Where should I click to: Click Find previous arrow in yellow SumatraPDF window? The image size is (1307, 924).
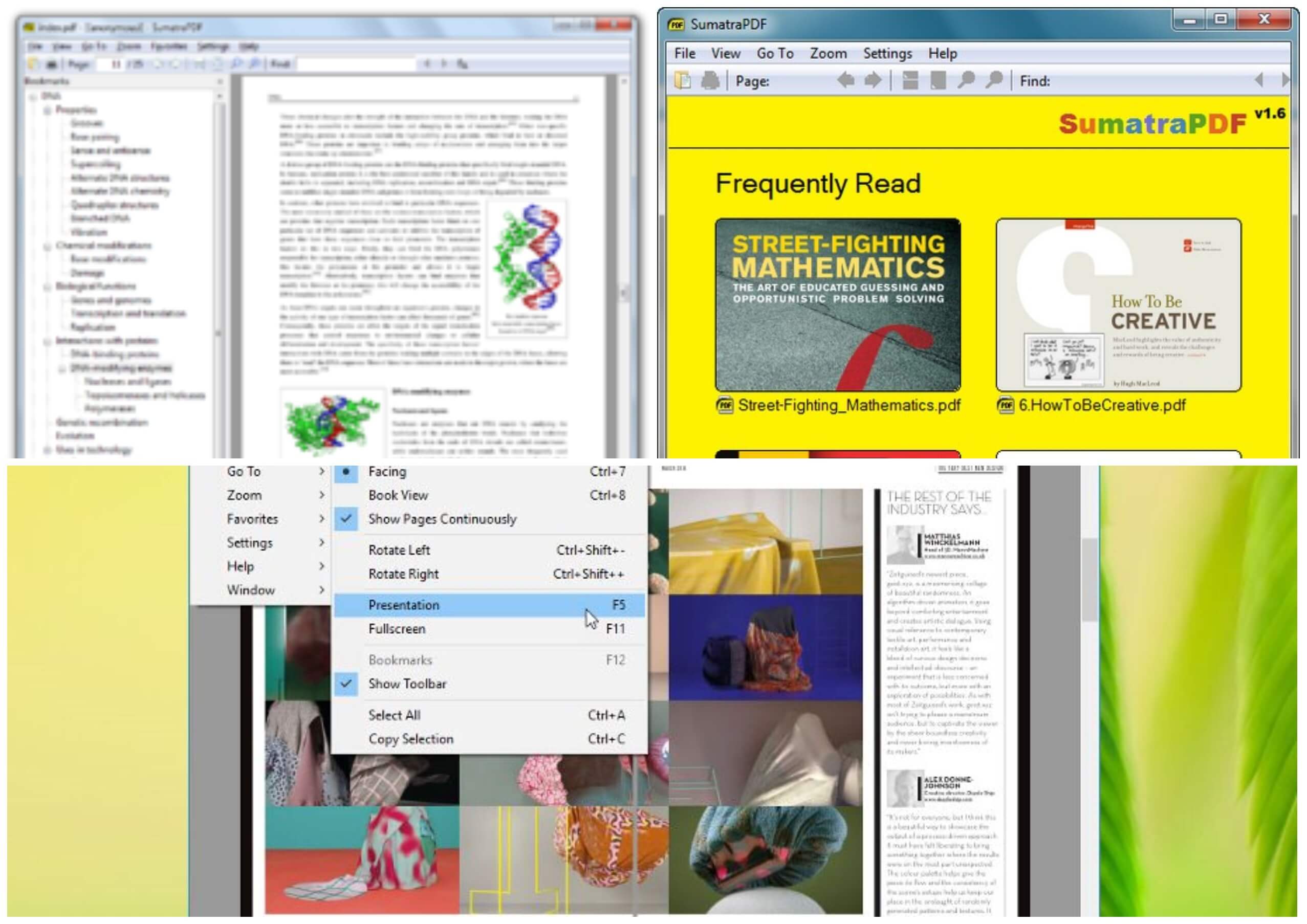pyautogui.click(x=1258, y=80)
